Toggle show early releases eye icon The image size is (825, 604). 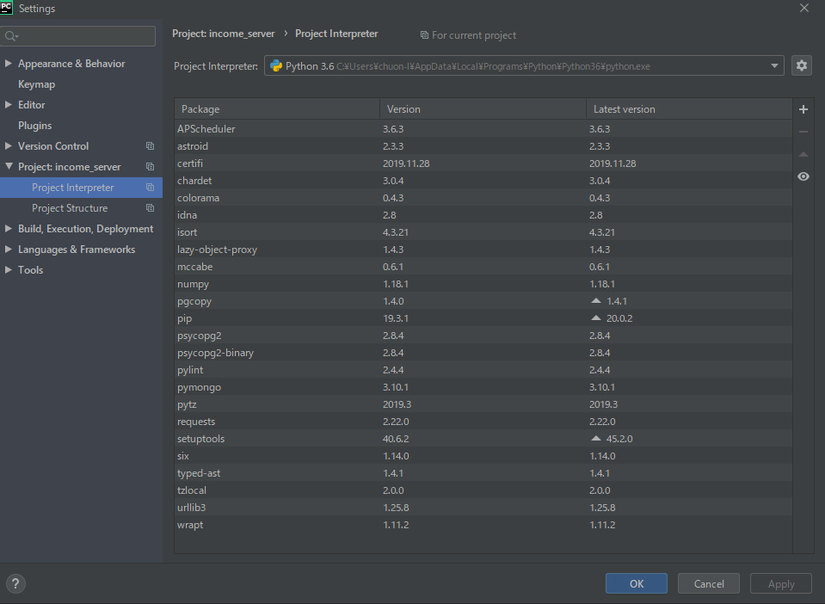803,176
